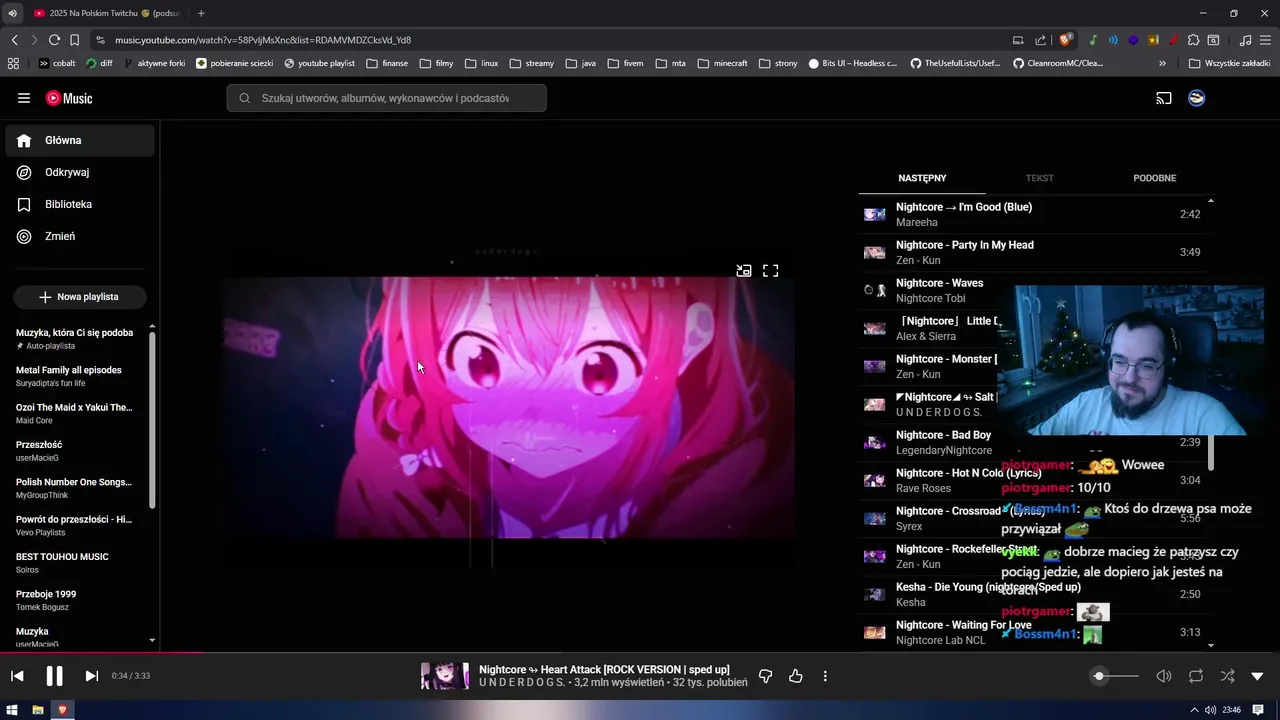Click the 'Nightcore - Monster' queue thumbnail
Screen dimensions: 1280x720
[875, 366]
